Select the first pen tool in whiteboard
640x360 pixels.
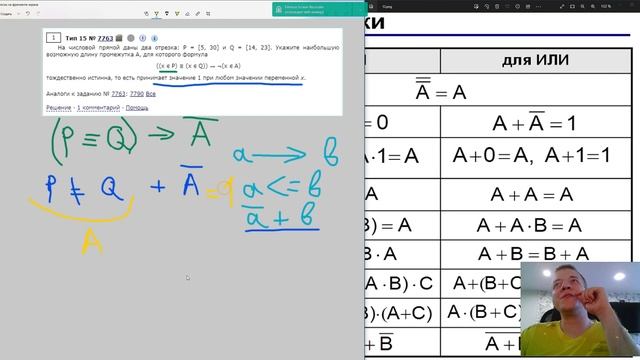click(156, 13)
